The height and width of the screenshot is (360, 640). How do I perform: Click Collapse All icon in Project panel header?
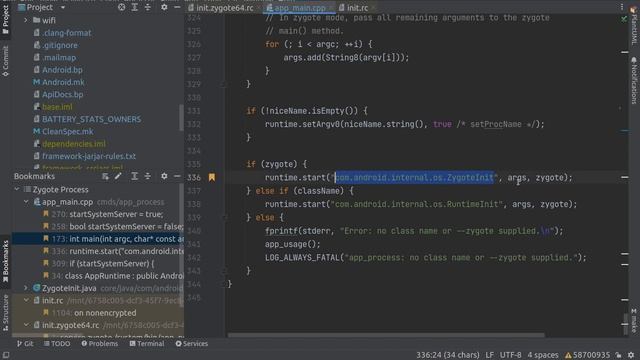148,7
